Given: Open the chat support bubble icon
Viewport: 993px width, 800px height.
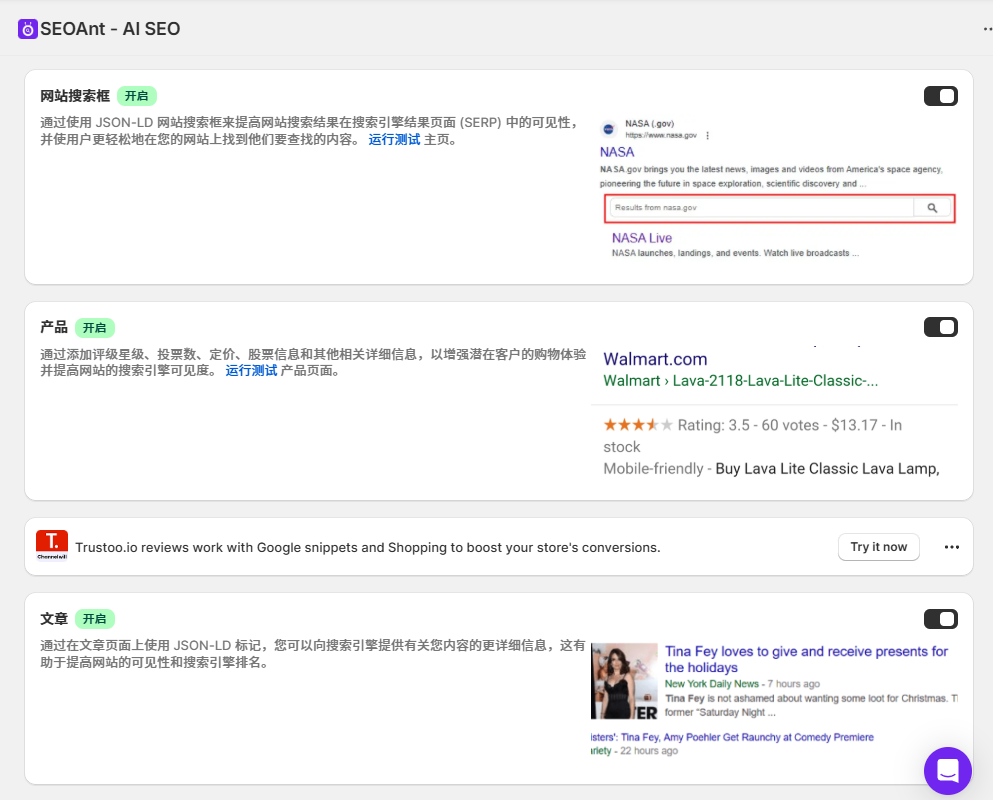Looking at the screenshot, I should (x=947, y=770).
